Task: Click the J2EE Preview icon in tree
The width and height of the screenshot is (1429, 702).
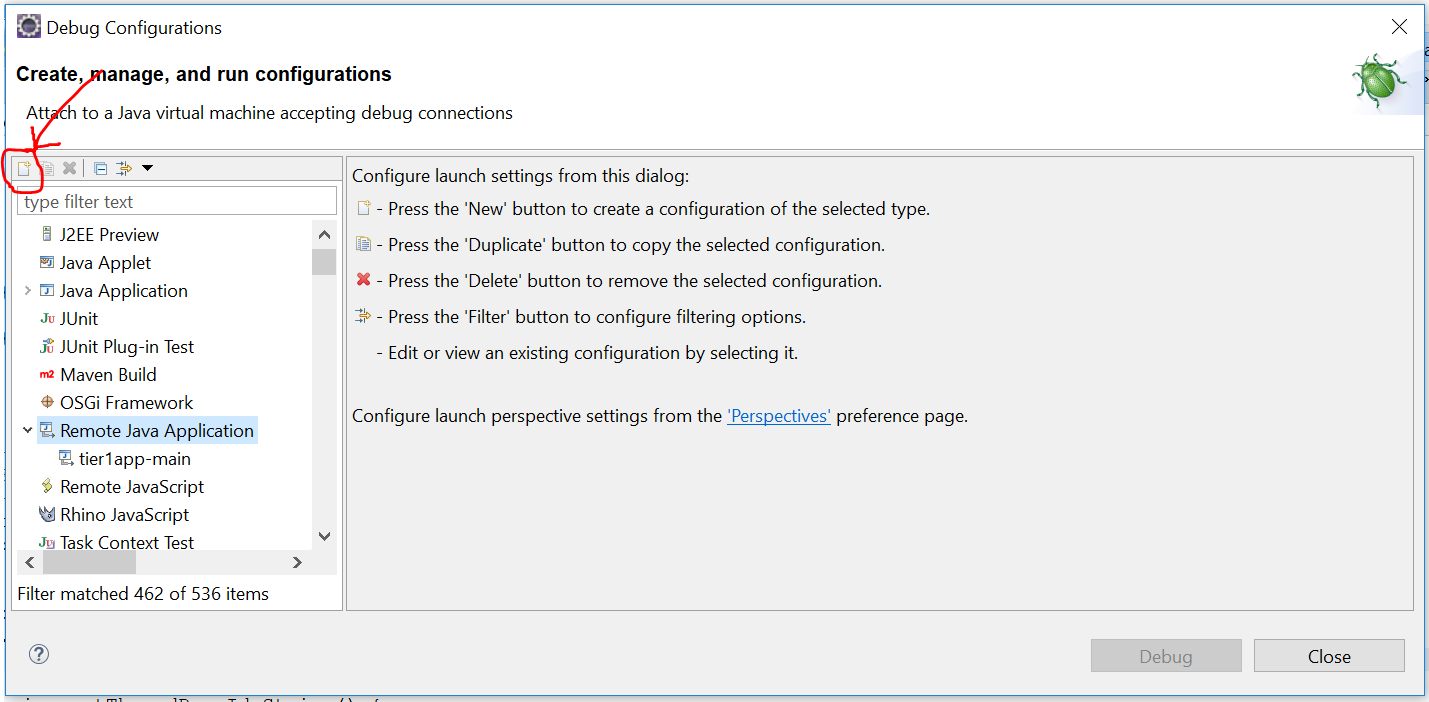Action: pyautogui.click(x=47, y=234)
